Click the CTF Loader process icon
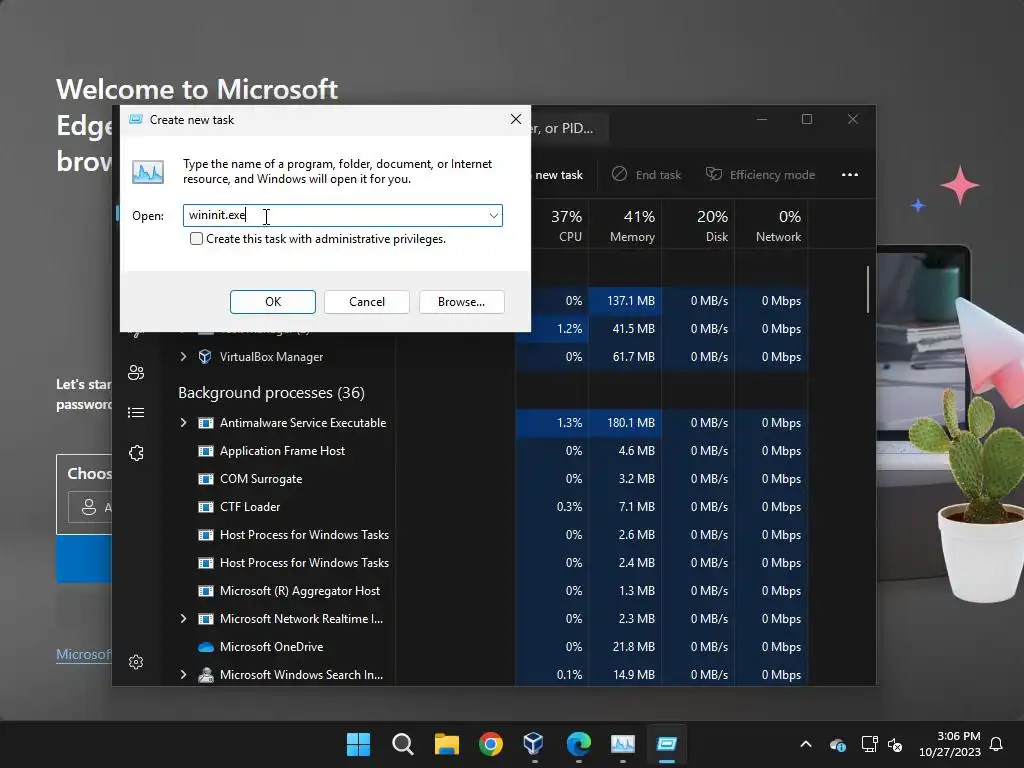The width and height of the screenshot is (1024, 768). coord(206,507)
